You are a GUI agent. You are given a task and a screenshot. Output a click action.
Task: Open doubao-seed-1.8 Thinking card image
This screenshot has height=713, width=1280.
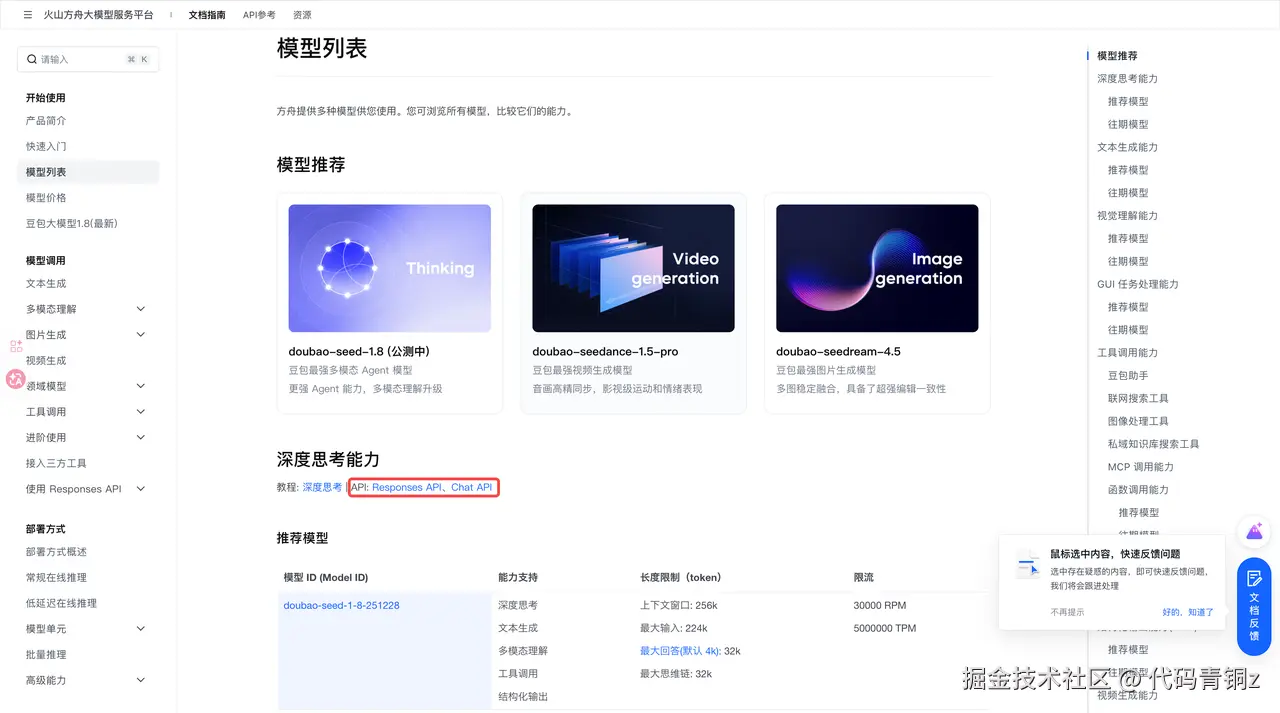pos(390,268)
